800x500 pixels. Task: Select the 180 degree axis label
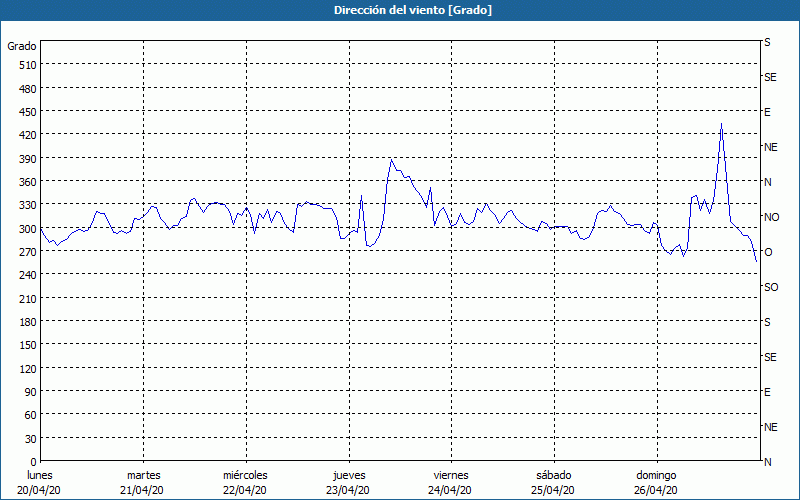(x=28, y=322)
